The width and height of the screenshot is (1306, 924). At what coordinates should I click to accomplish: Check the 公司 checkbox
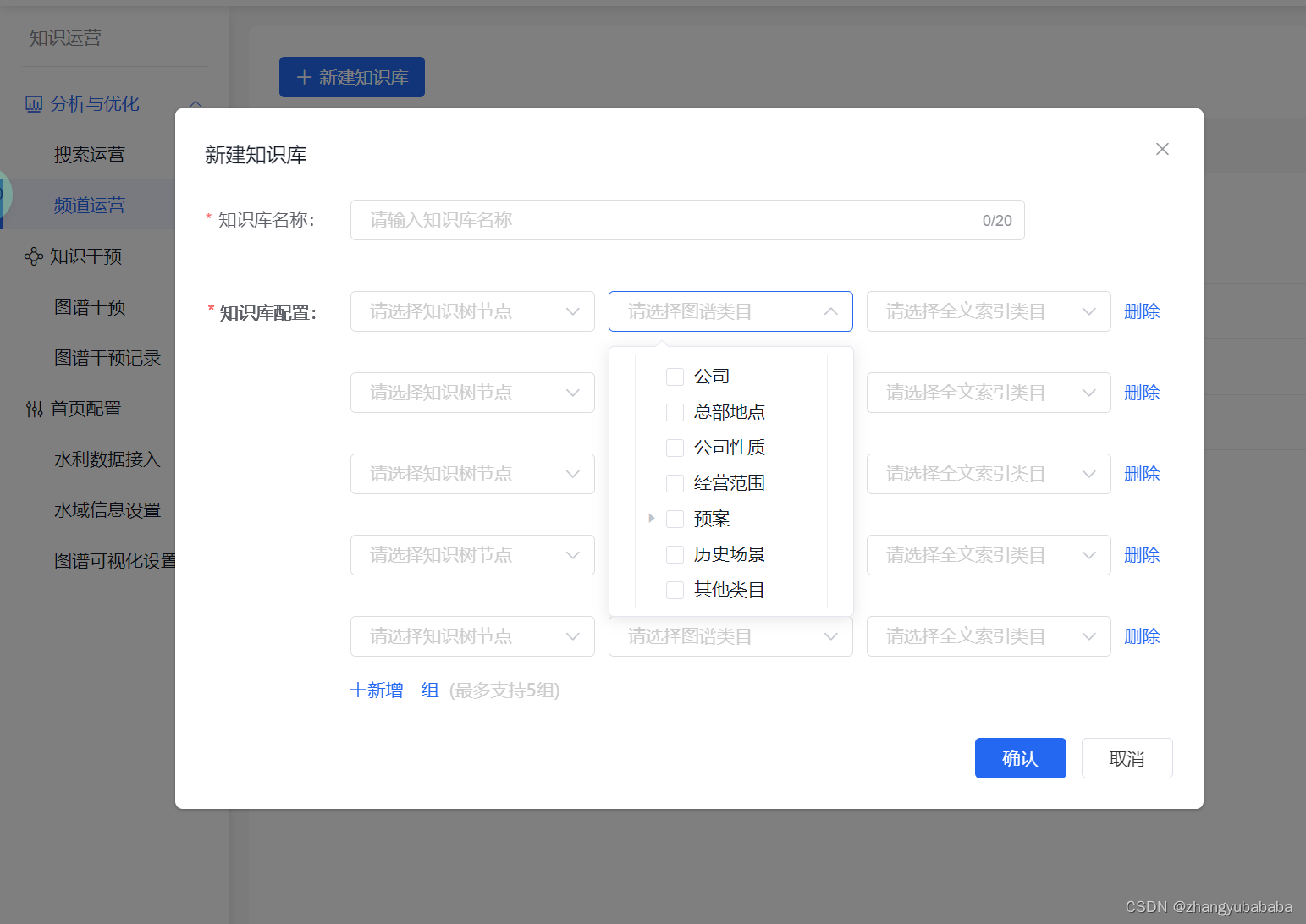[675, 377]
